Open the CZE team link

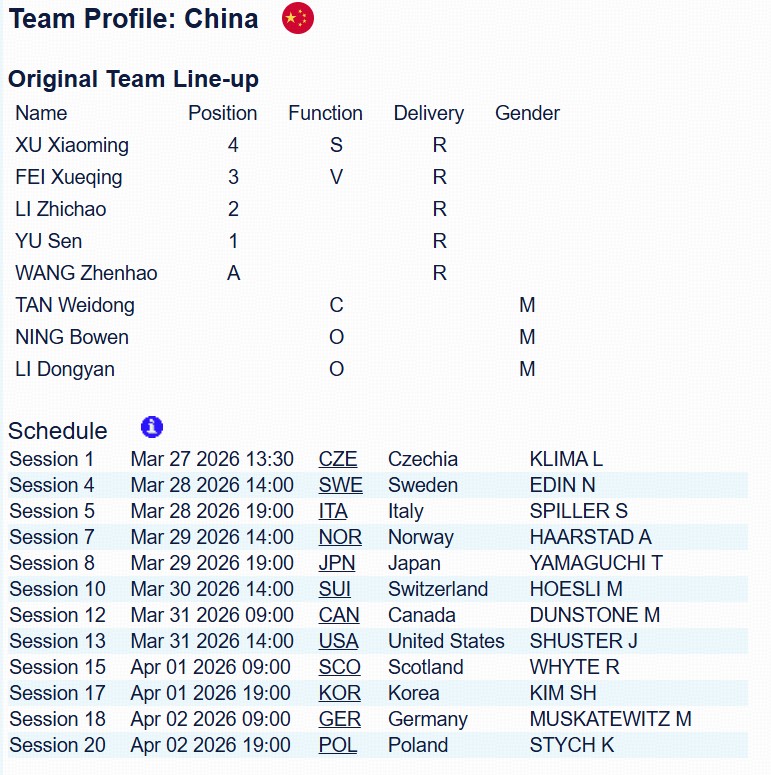click(338, 459)
